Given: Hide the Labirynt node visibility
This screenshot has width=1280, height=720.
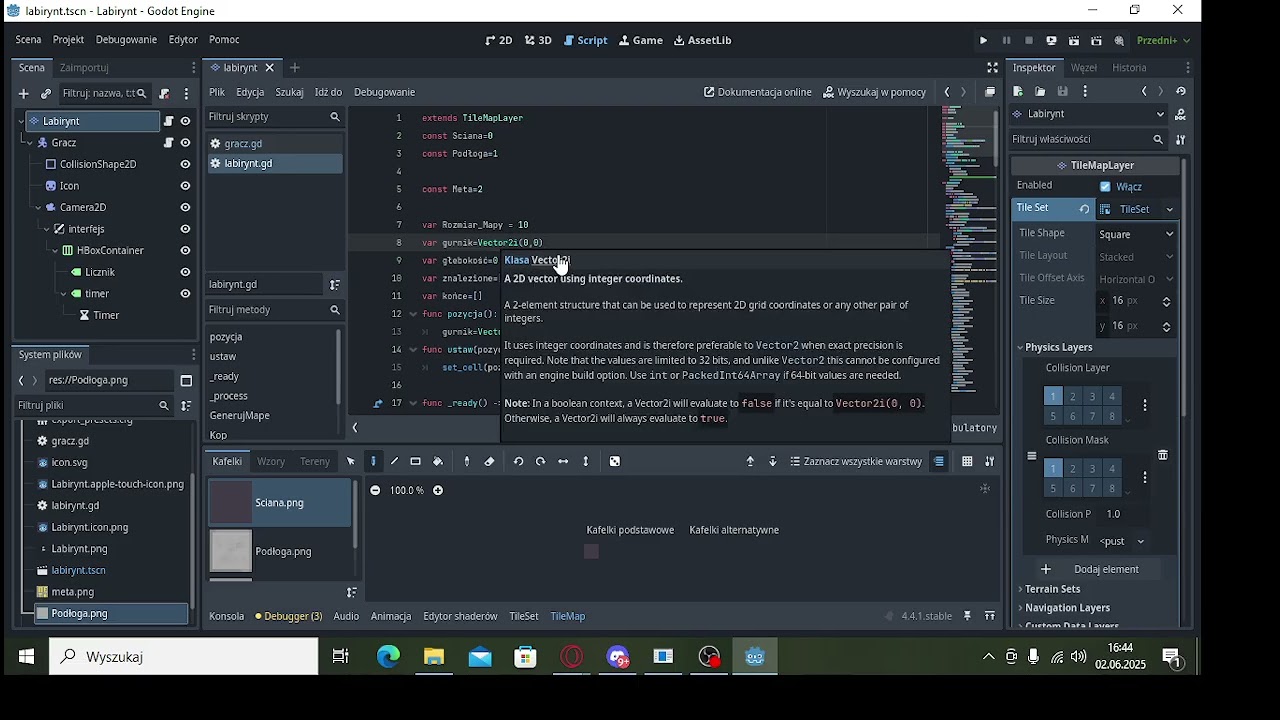Looking at the screenshot, I should [185, 121].
